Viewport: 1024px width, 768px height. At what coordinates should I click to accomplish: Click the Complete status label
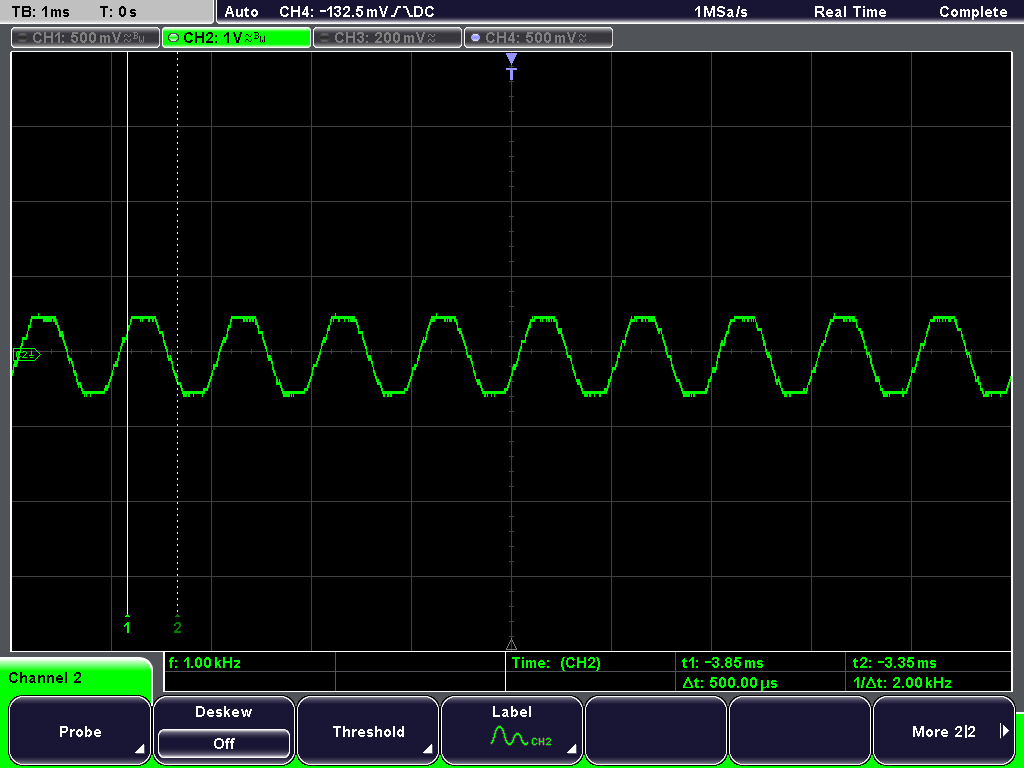pos(972,12)
